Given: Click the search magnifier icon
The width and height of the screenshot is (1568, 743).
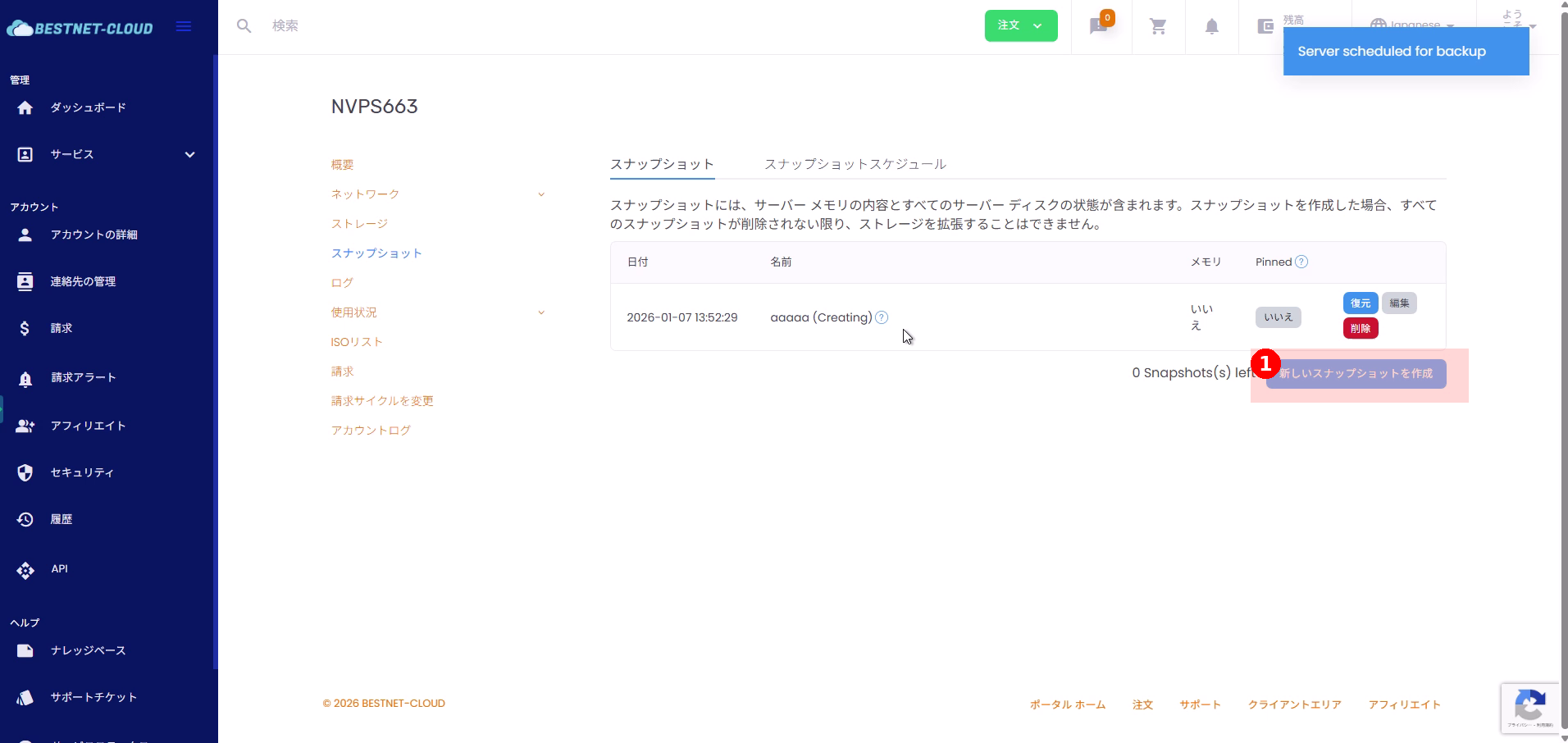Looking at the screenshot, I should [244, 26].
